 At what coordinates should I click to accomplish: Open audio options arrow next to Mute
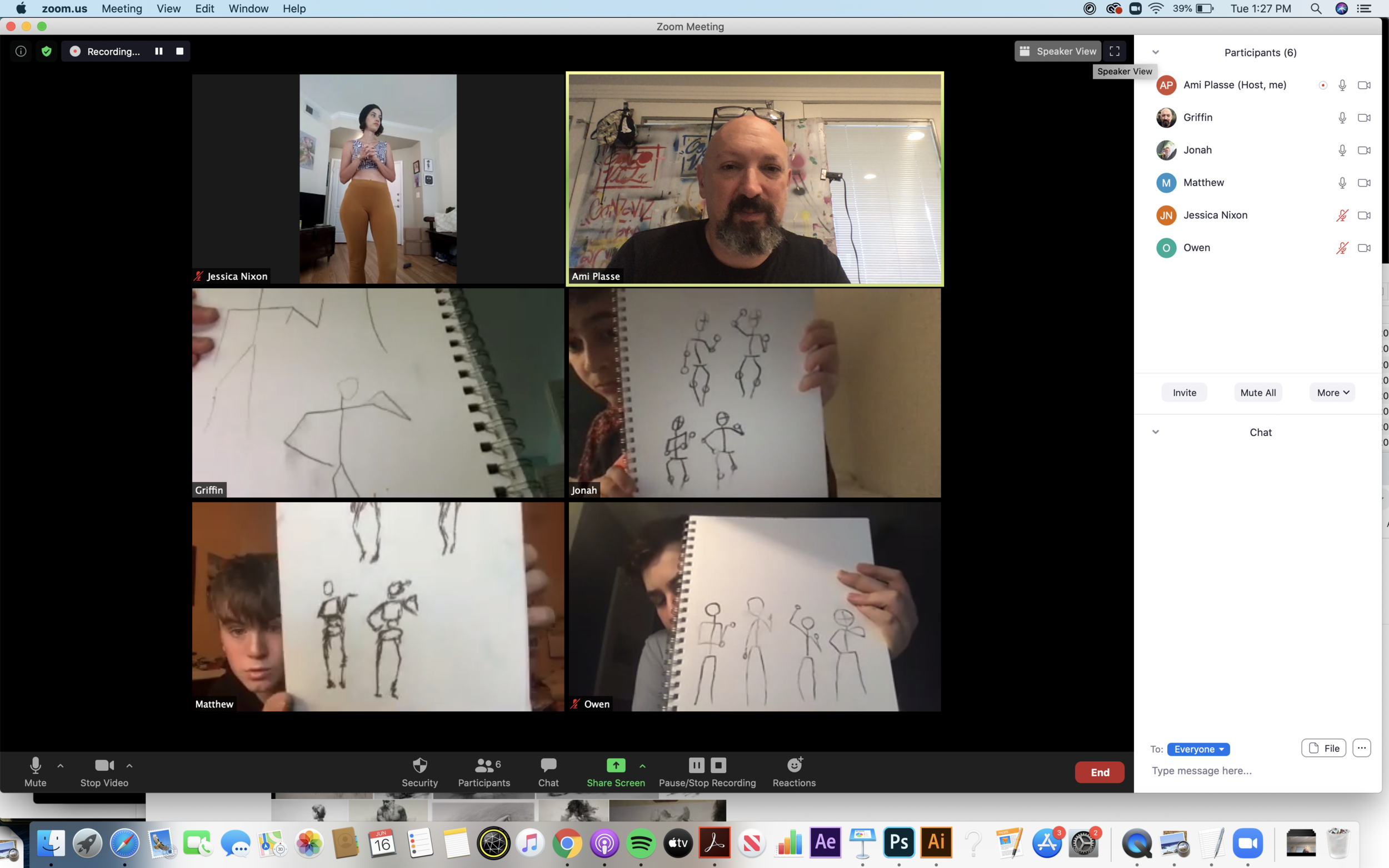61,765
